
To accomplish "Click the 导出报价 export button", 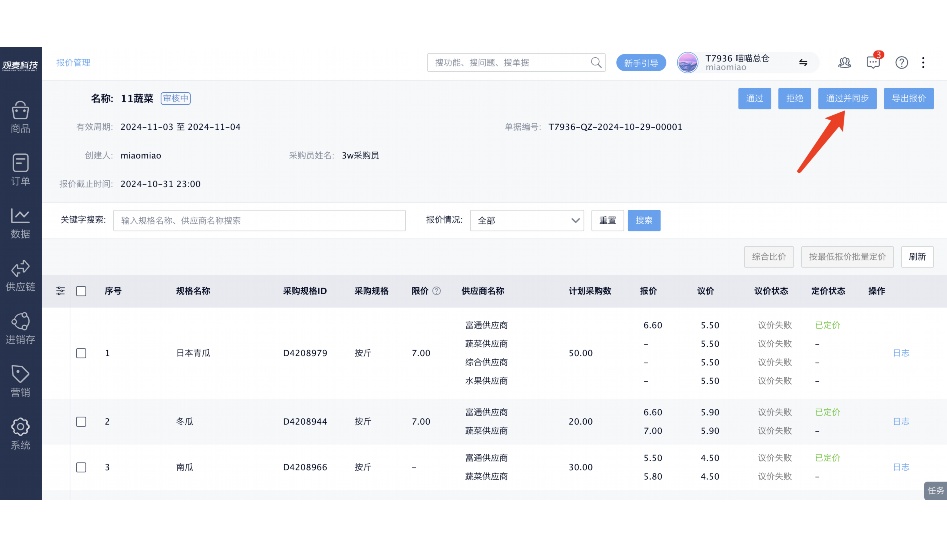I will point(908,98).
